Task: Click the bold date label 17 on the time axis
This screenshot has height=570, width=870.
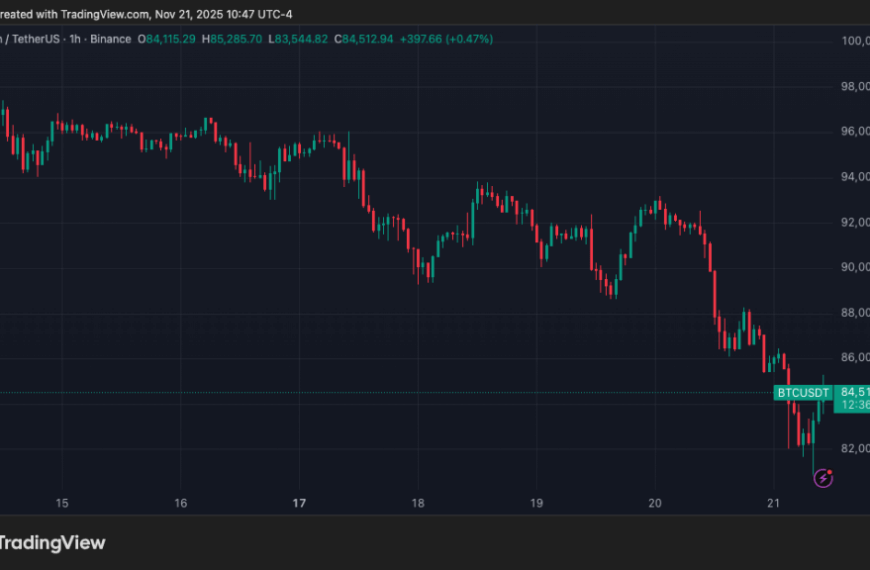Action: (299, 503)
